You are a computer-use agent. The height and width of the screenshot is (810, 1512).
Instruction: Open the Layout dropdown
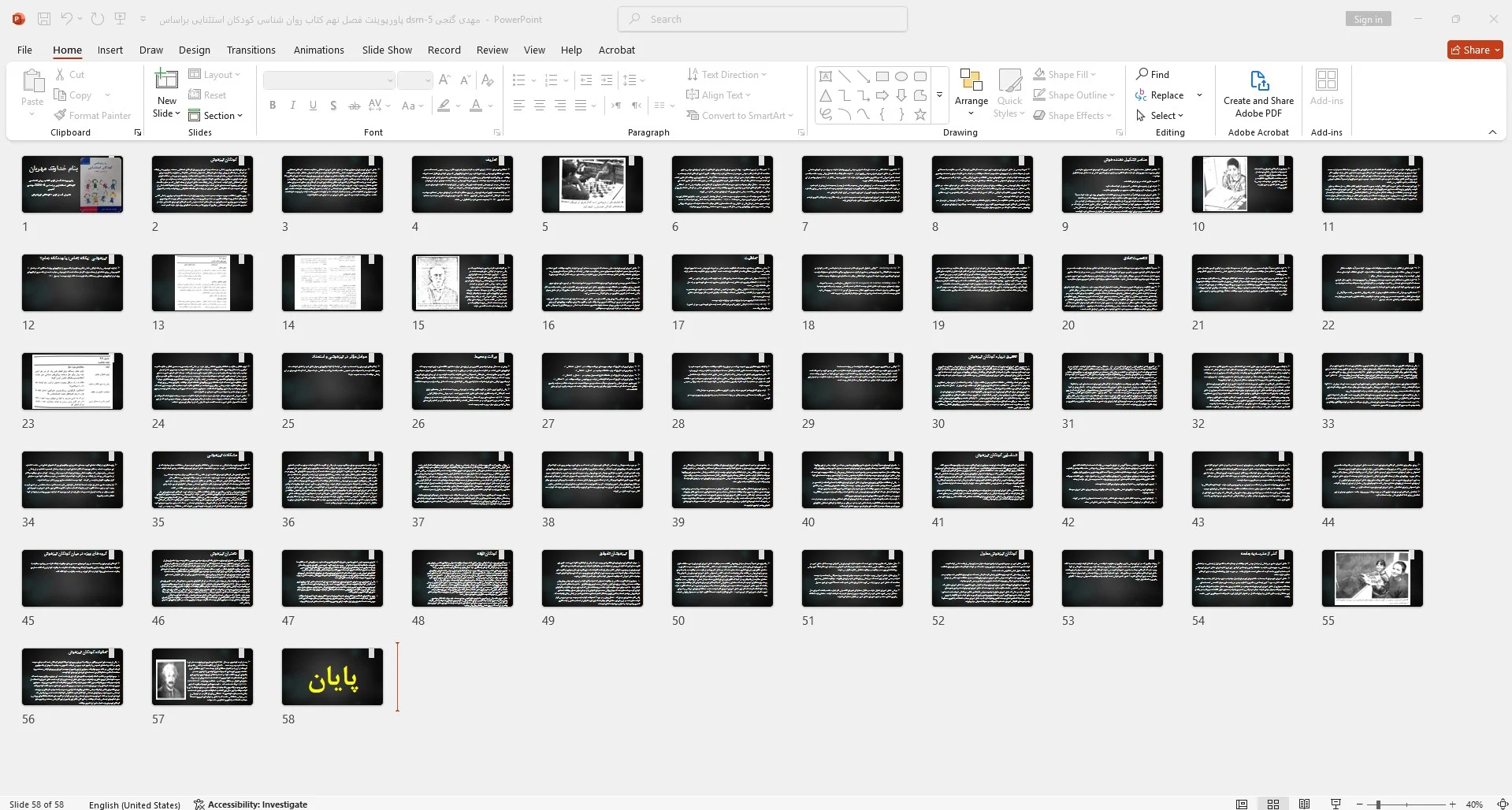[x=214, y=75]
